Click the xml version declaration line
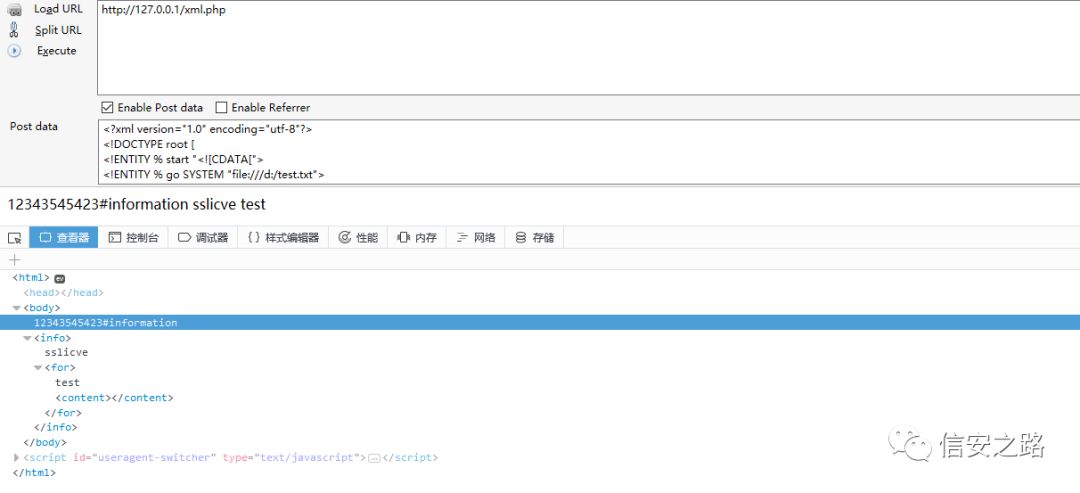1080x493 pixels. pyautogui.click(x=208, y=129)
